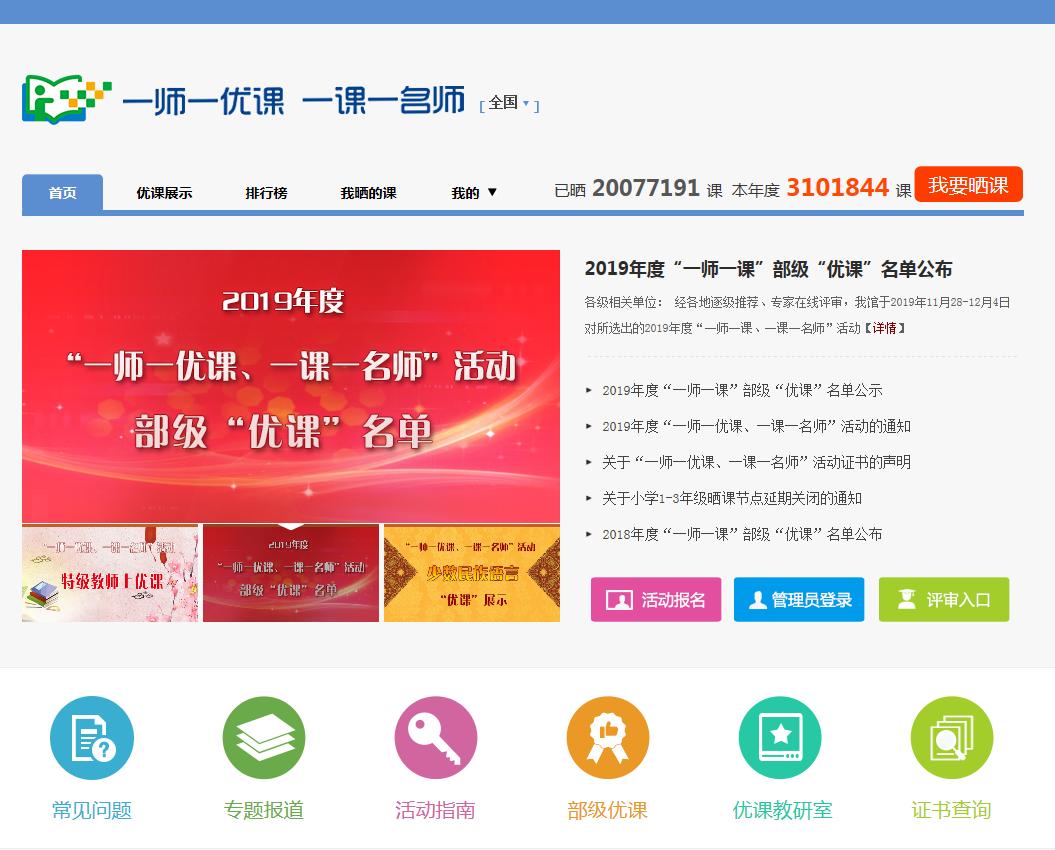Click the 优课教研室 screen icon

point(779,737)
